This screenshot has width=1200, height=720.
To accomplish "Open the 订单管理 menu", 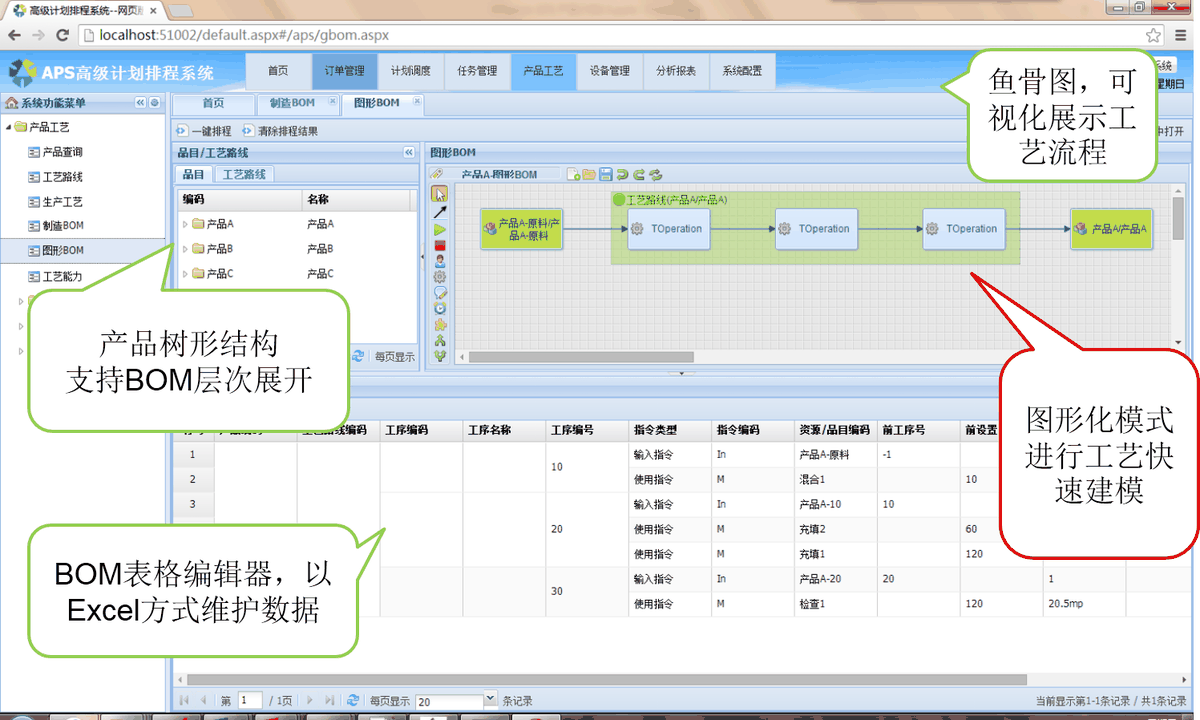I will tap(344, 71).
